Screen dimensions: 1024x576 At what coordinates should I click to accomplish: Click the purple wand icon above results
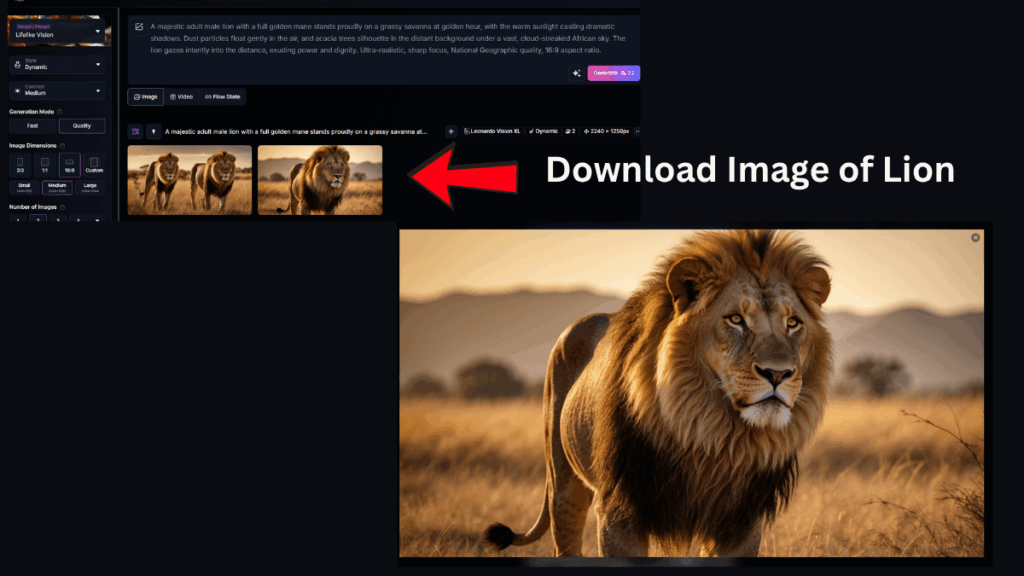pos(135,131)
